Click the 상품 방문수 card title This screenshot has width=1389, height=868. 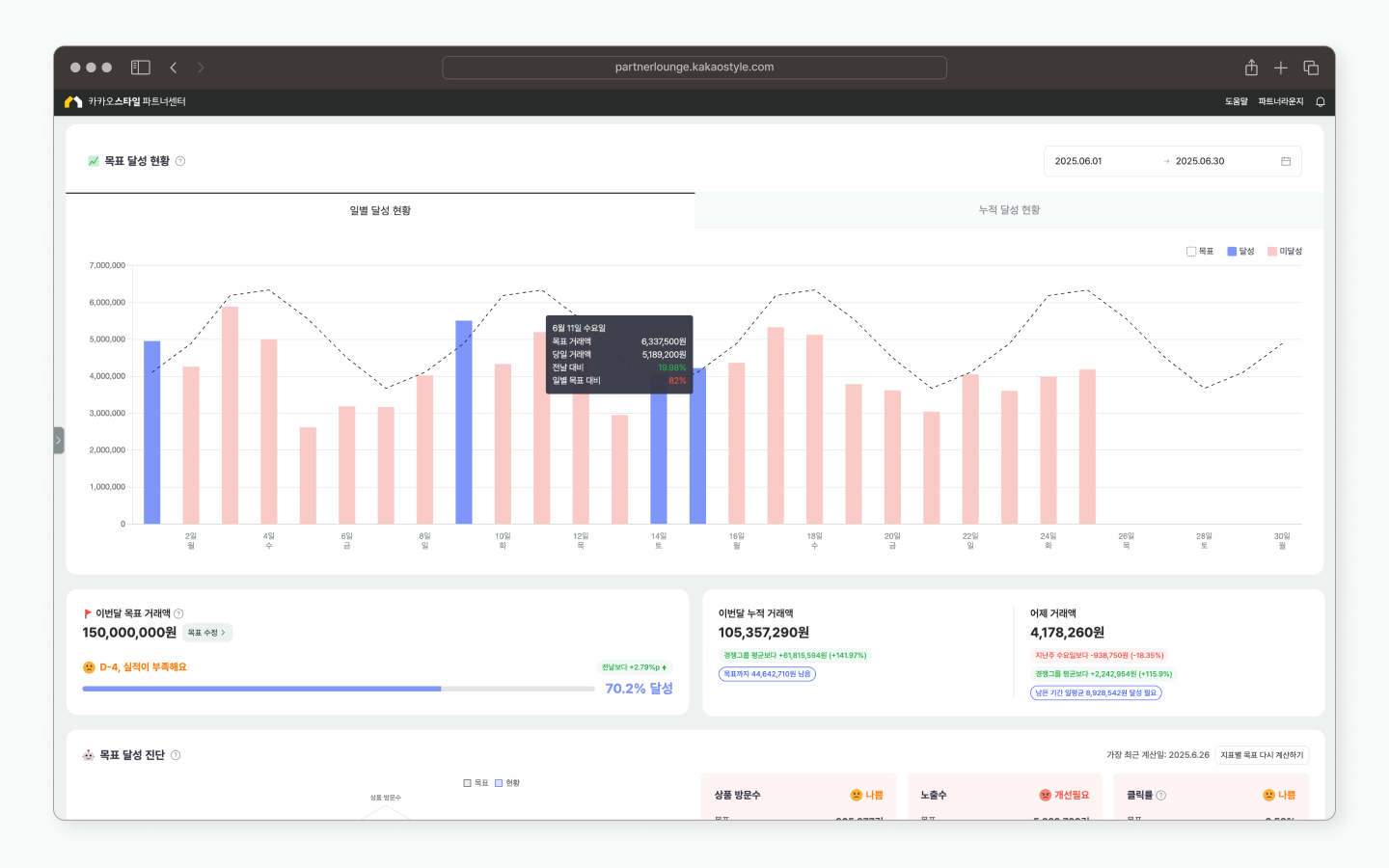(x=737, y=796)
